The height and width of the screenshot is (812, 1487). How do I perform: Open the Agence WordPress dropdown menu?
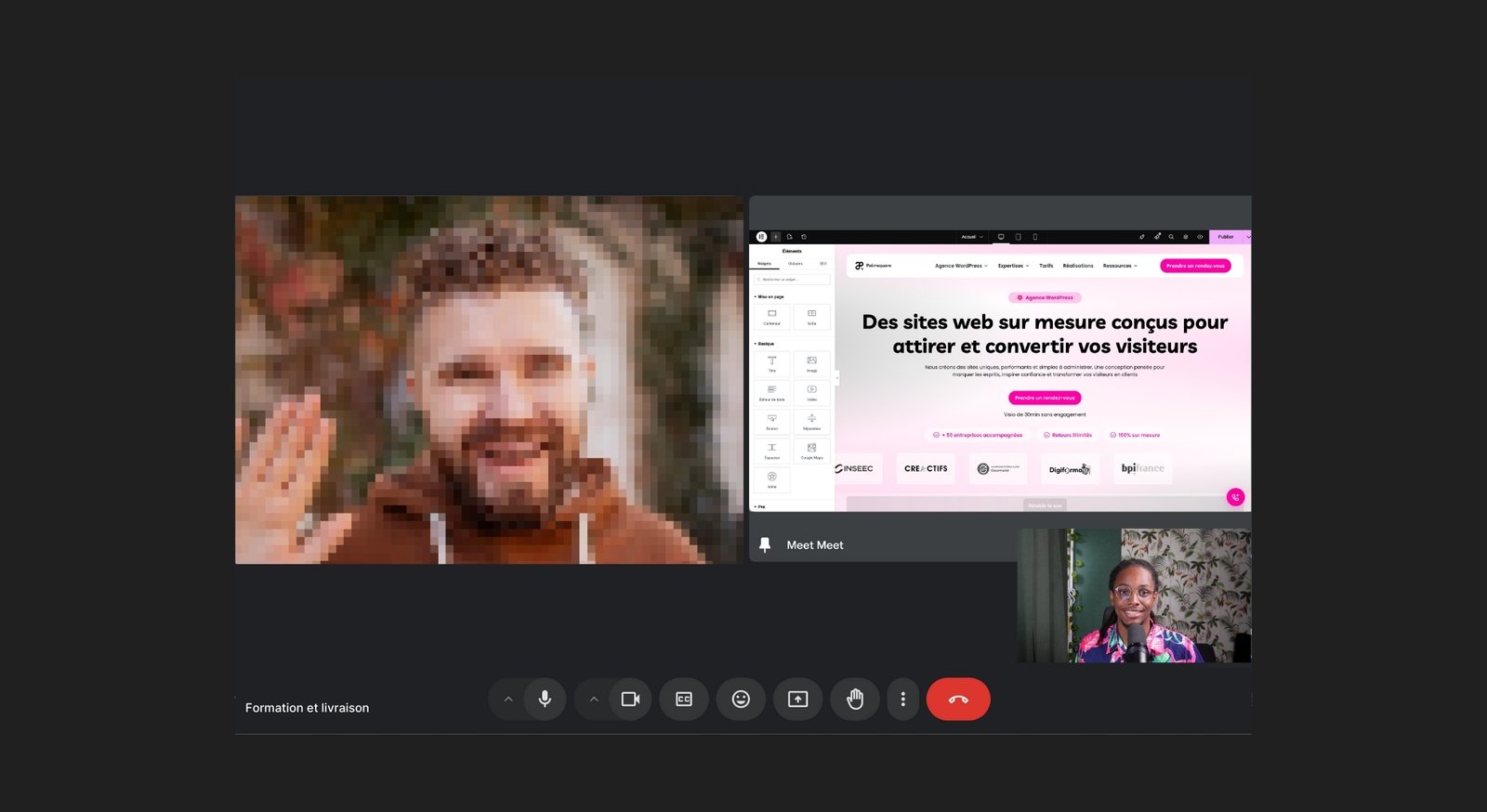pos(961,266)
